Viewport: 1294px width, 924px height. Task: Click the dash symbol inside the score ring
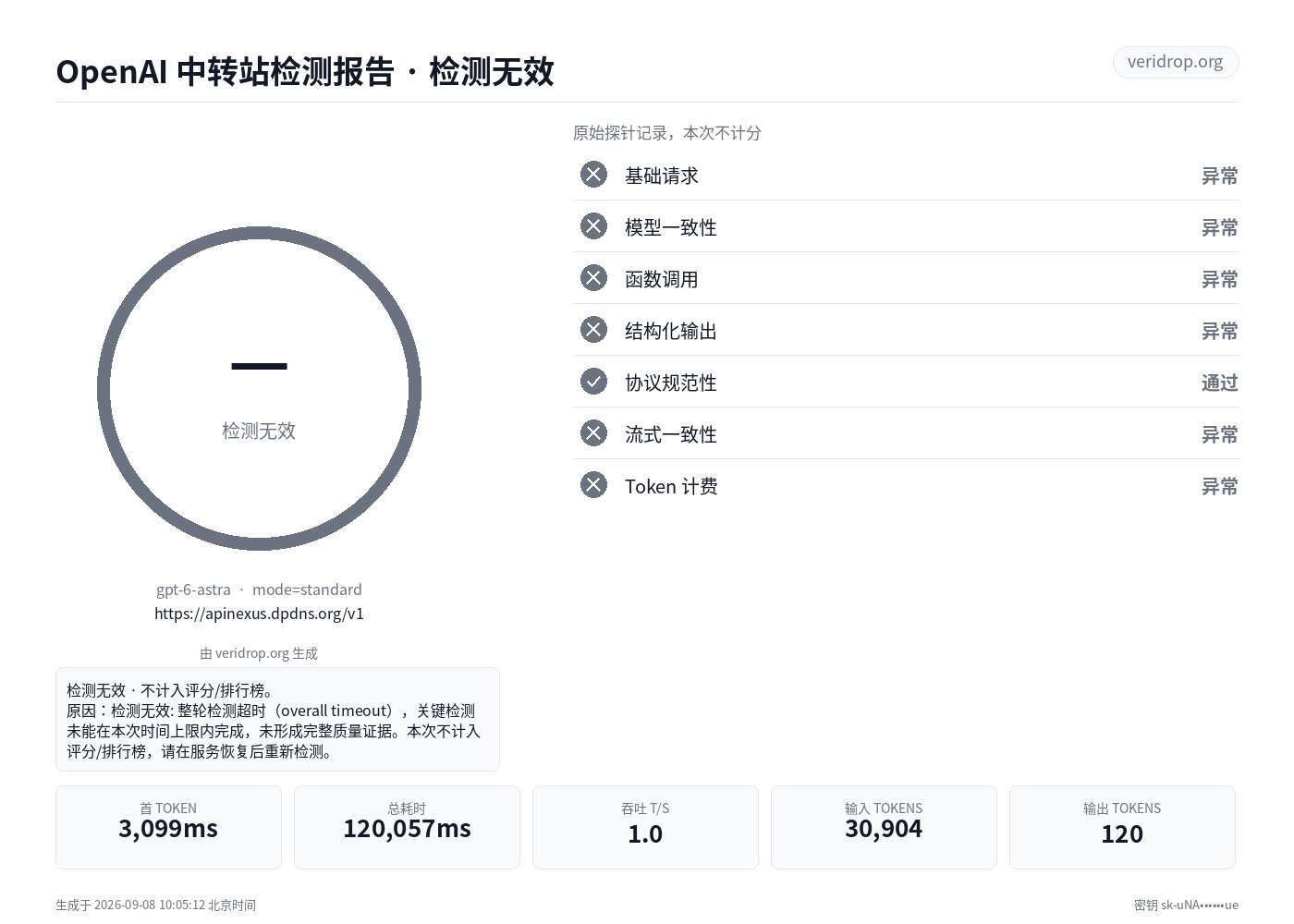coord(259,367)
